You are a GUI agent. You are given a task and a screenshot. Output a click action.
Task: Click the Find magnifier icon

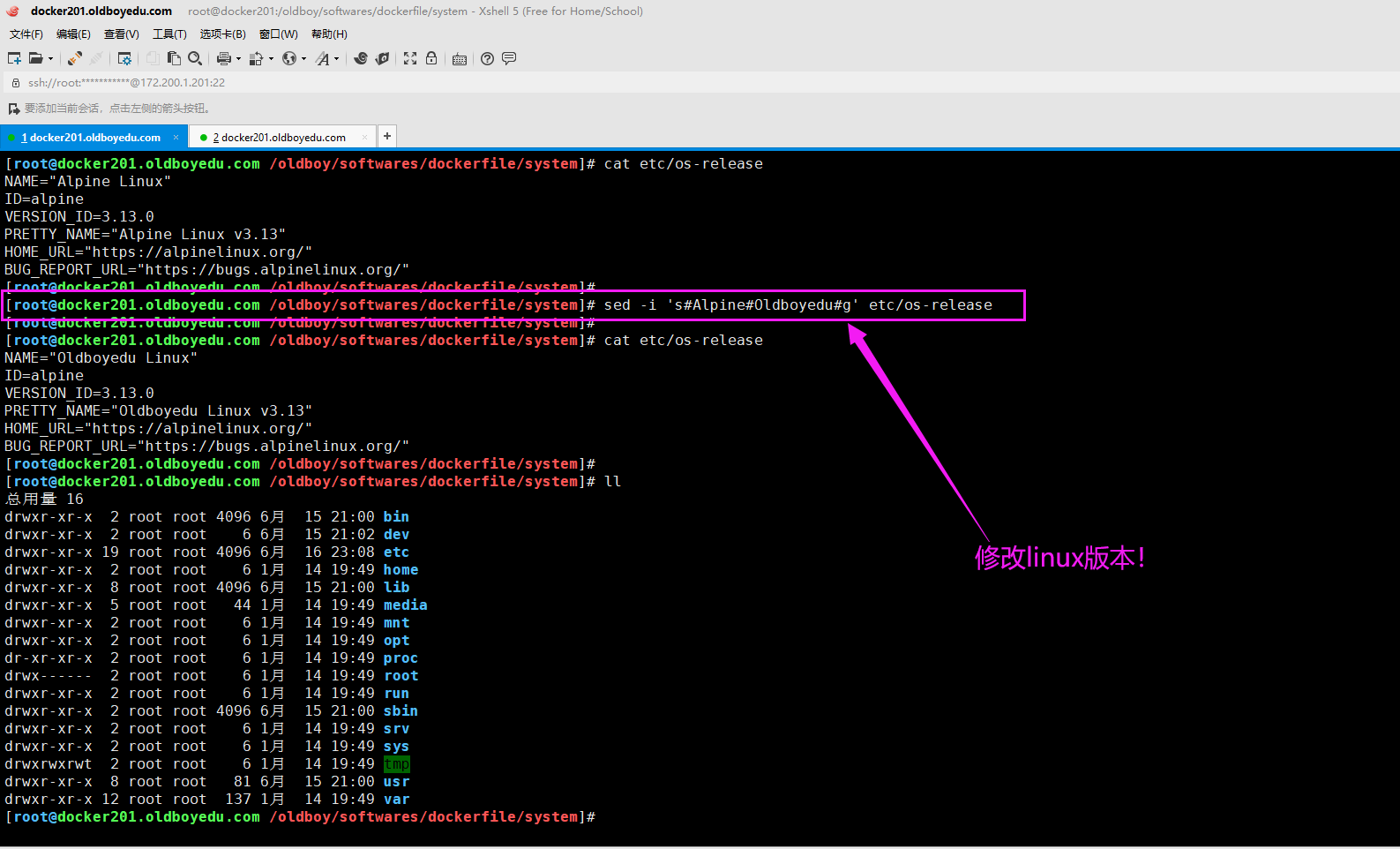[x=195, y=58]
